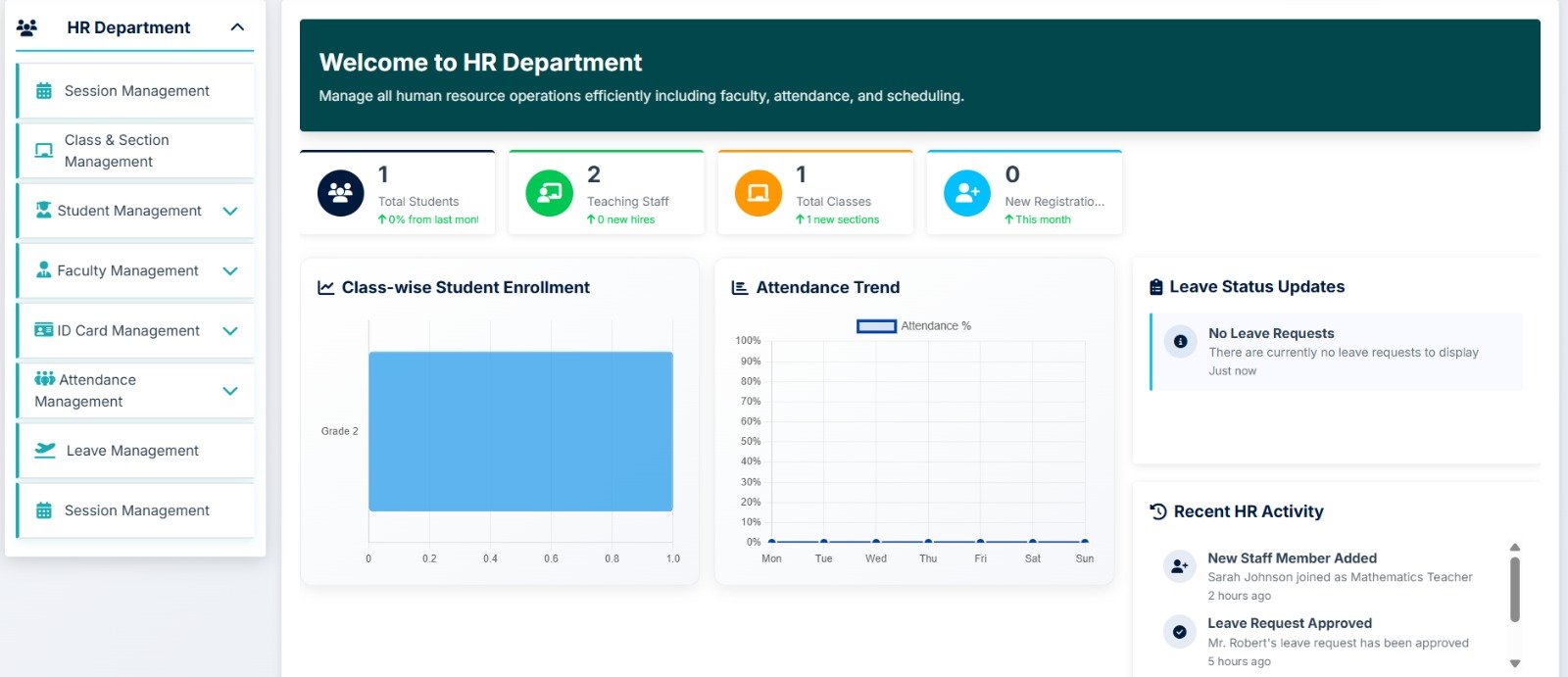The height and width of the screenshot is (677, 1568).
Task: Click 'No Leave Requests' notification title
Action: (x=1271, y=333)
